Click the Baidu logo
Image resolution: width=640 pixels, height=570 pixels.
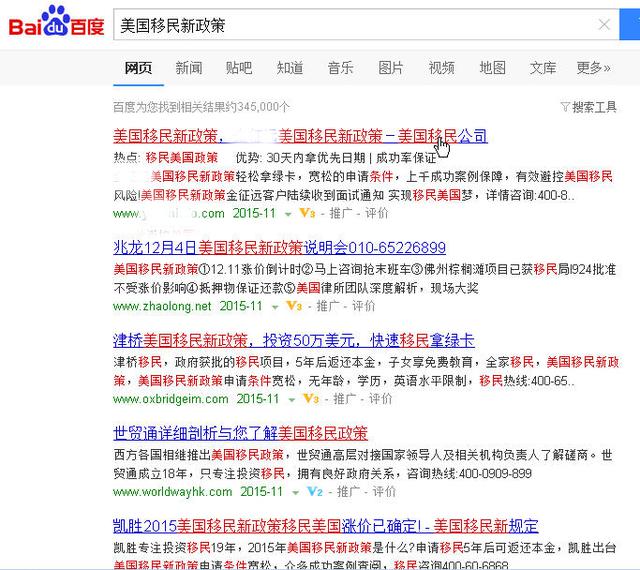(x=56, y=21)
